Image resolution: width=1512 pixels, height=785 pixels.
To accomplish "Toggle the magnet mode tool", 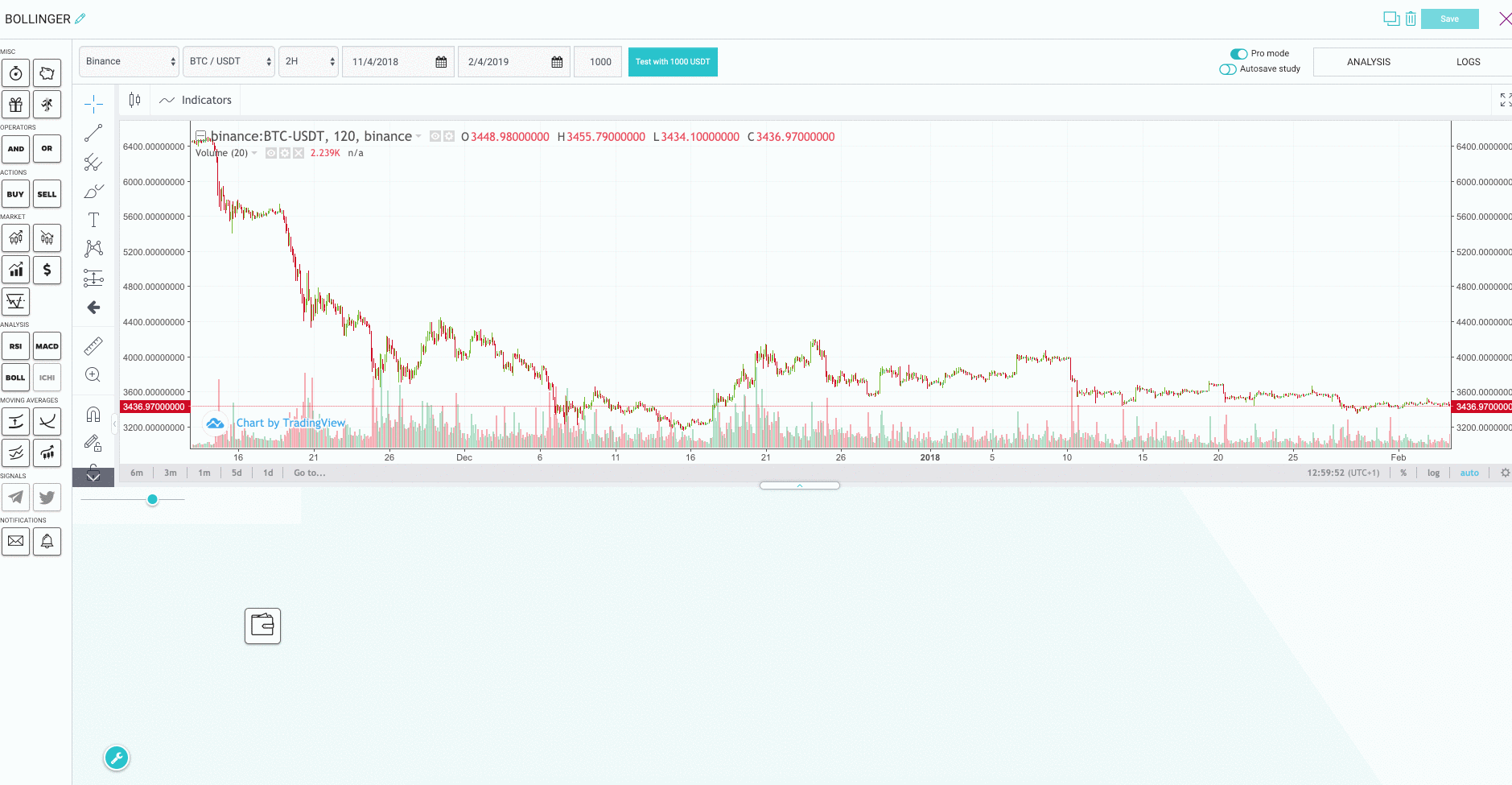I will coord(93,415).
